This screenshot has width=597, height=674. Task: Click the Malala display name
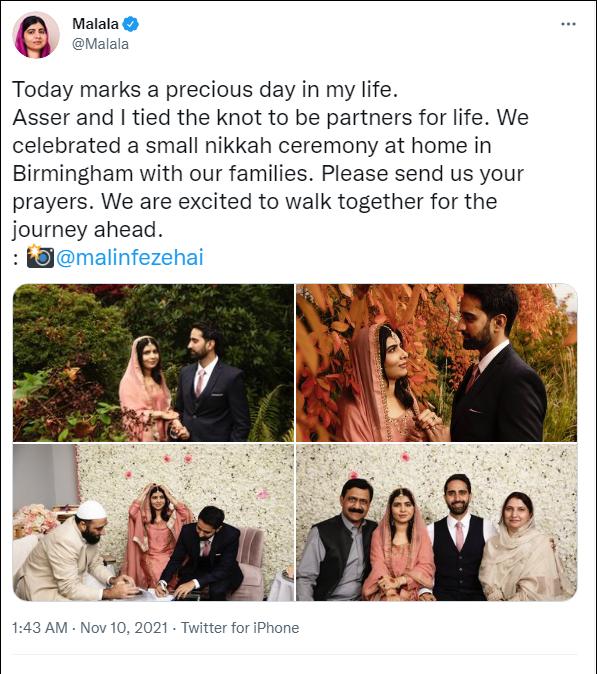tap(95, 24)
